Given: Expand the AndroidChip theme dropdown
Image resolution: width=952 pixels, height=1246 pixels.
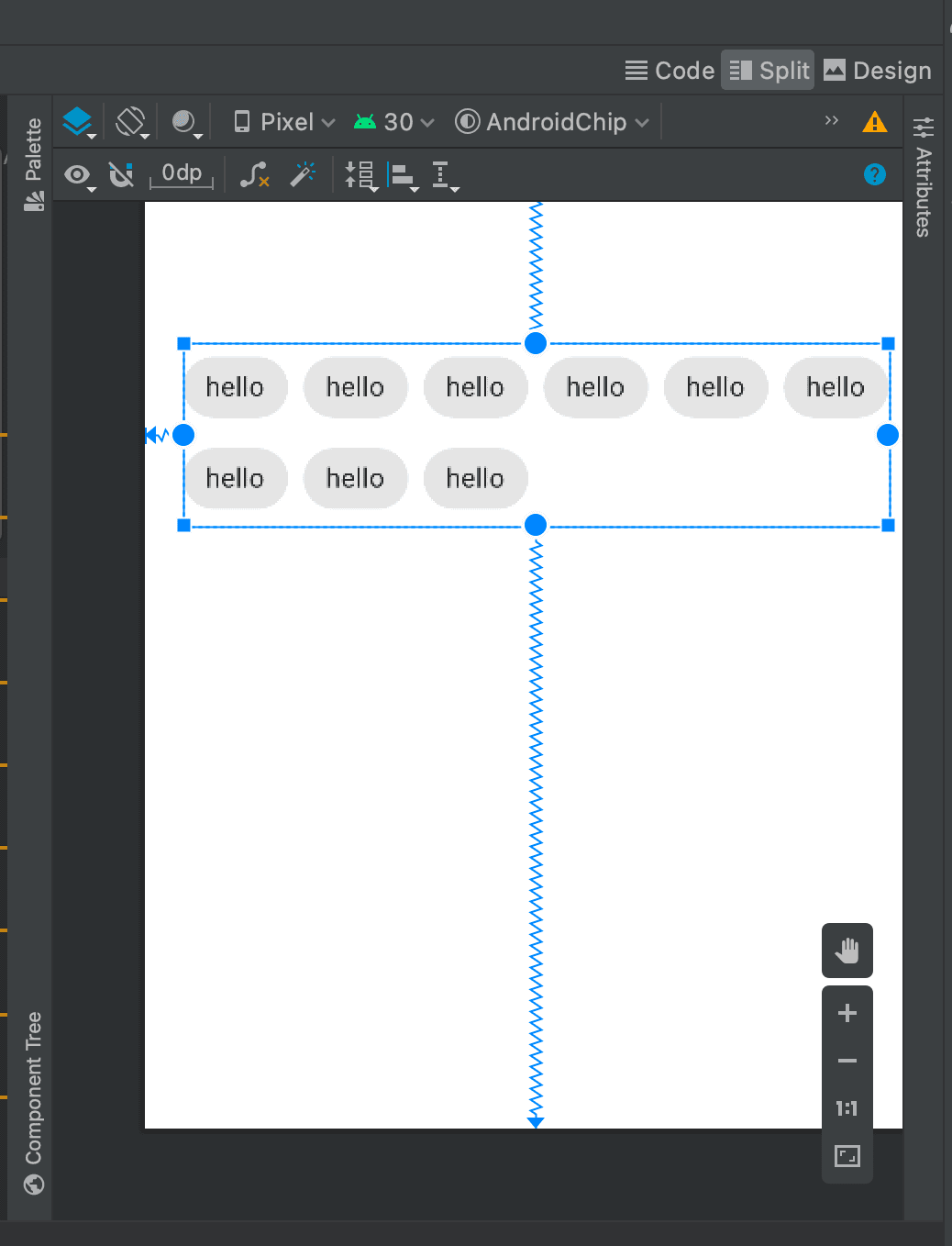Looking at the screenshot, I should tap(552, 122).
